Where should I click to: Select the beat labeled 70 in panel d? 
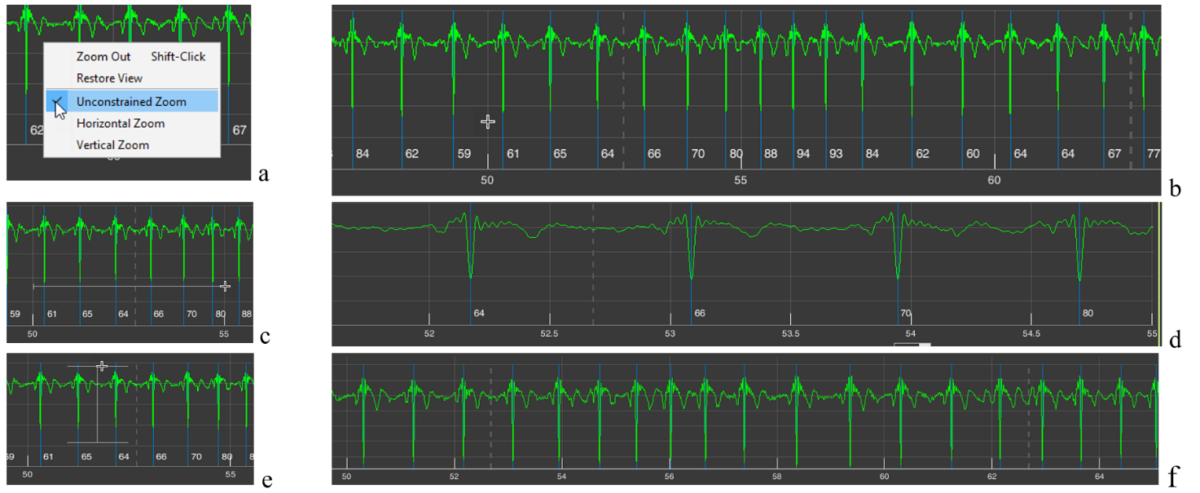(906, 313)
